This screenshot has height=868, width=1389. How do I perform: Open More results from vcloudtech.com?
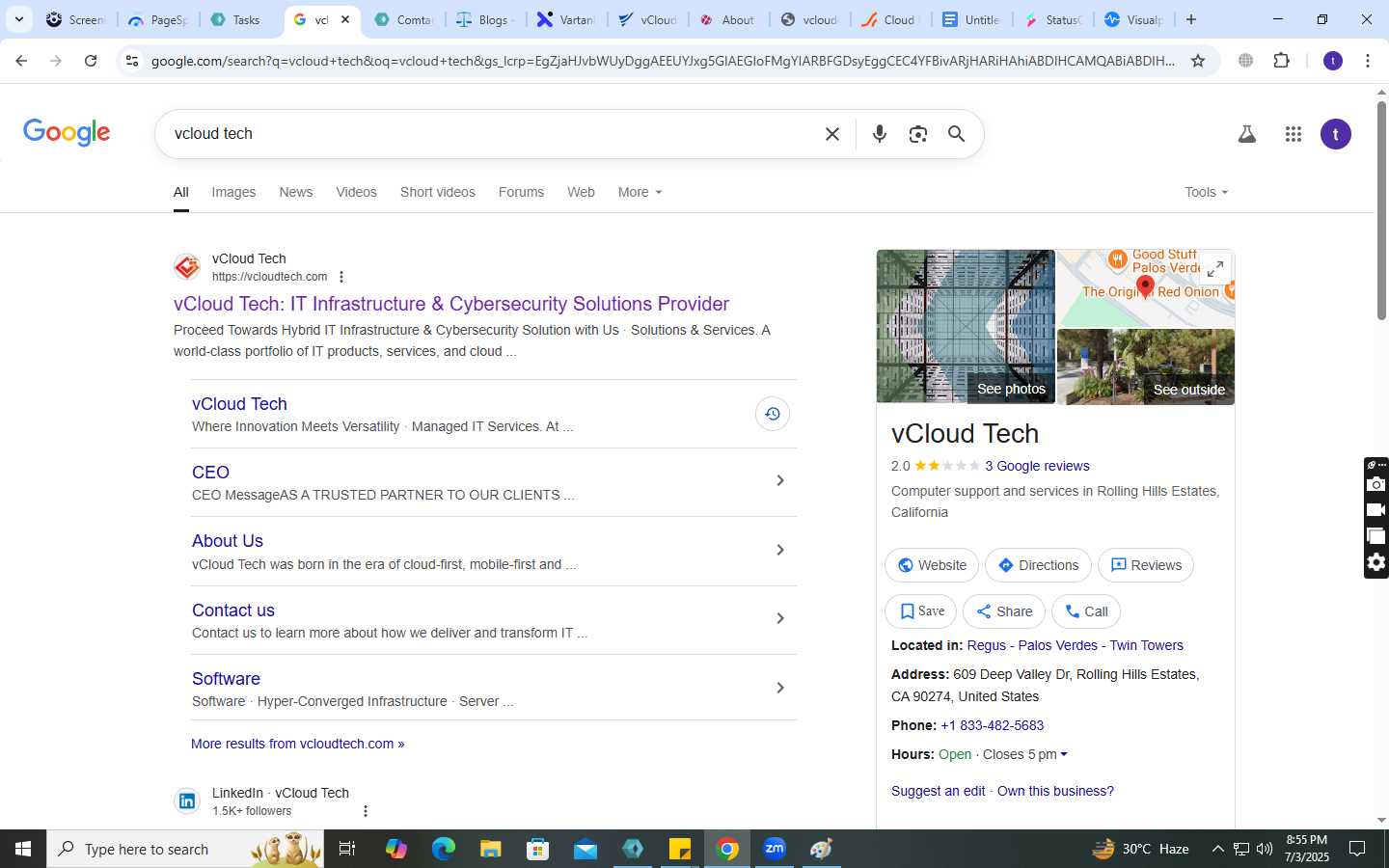click(x=297, y=744)
